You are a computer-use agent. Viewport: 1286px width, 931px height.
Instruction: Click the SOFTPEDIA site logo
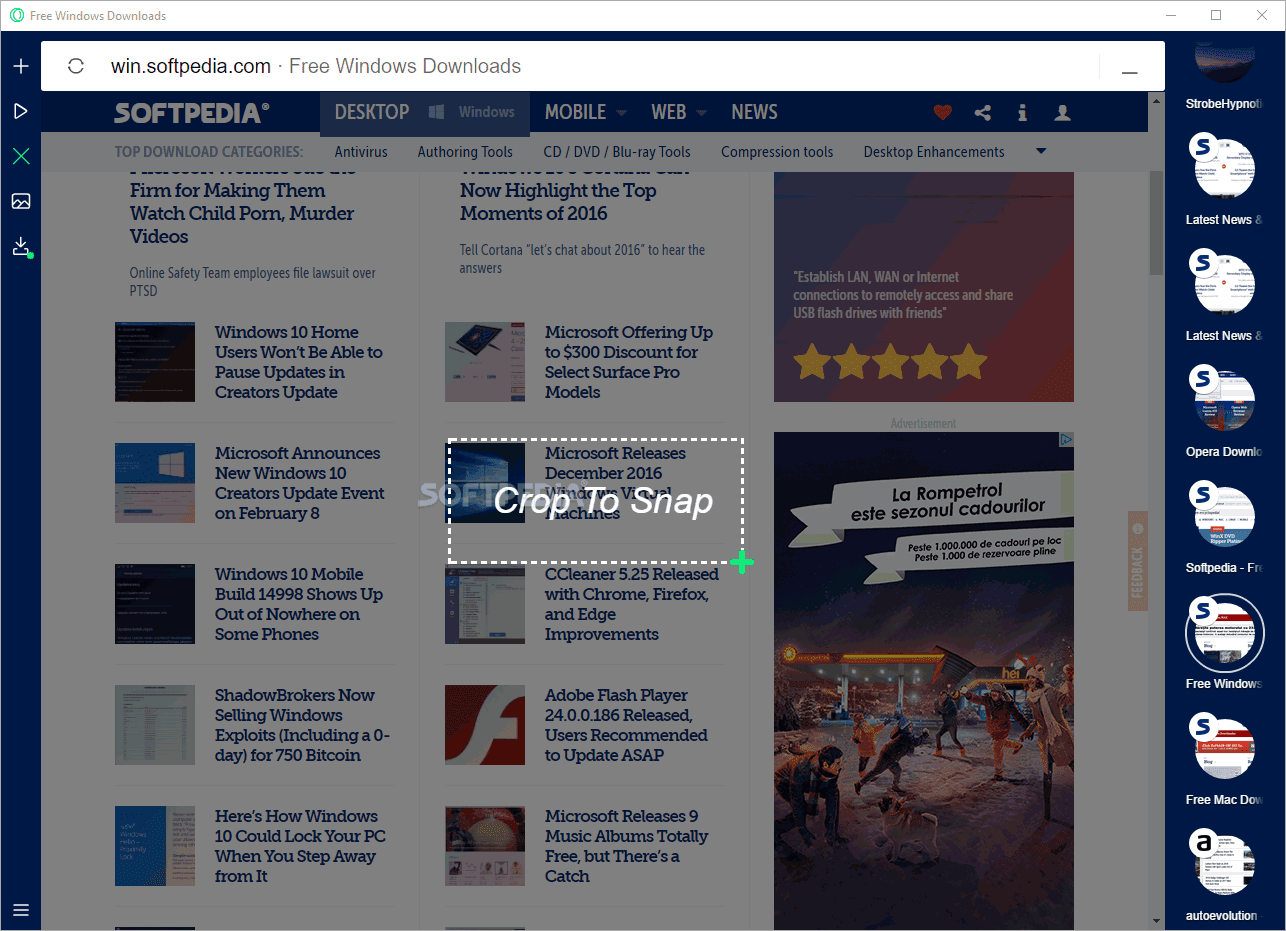(x=192, y=112)
